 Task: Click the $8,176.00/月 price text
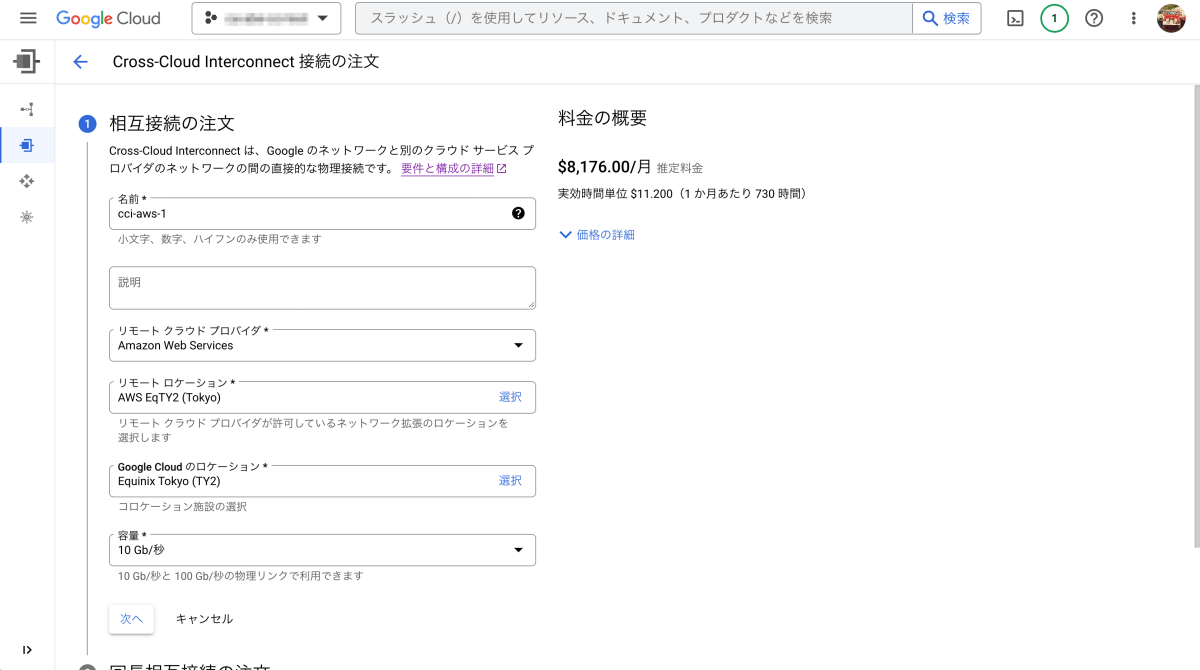[604, 167]
